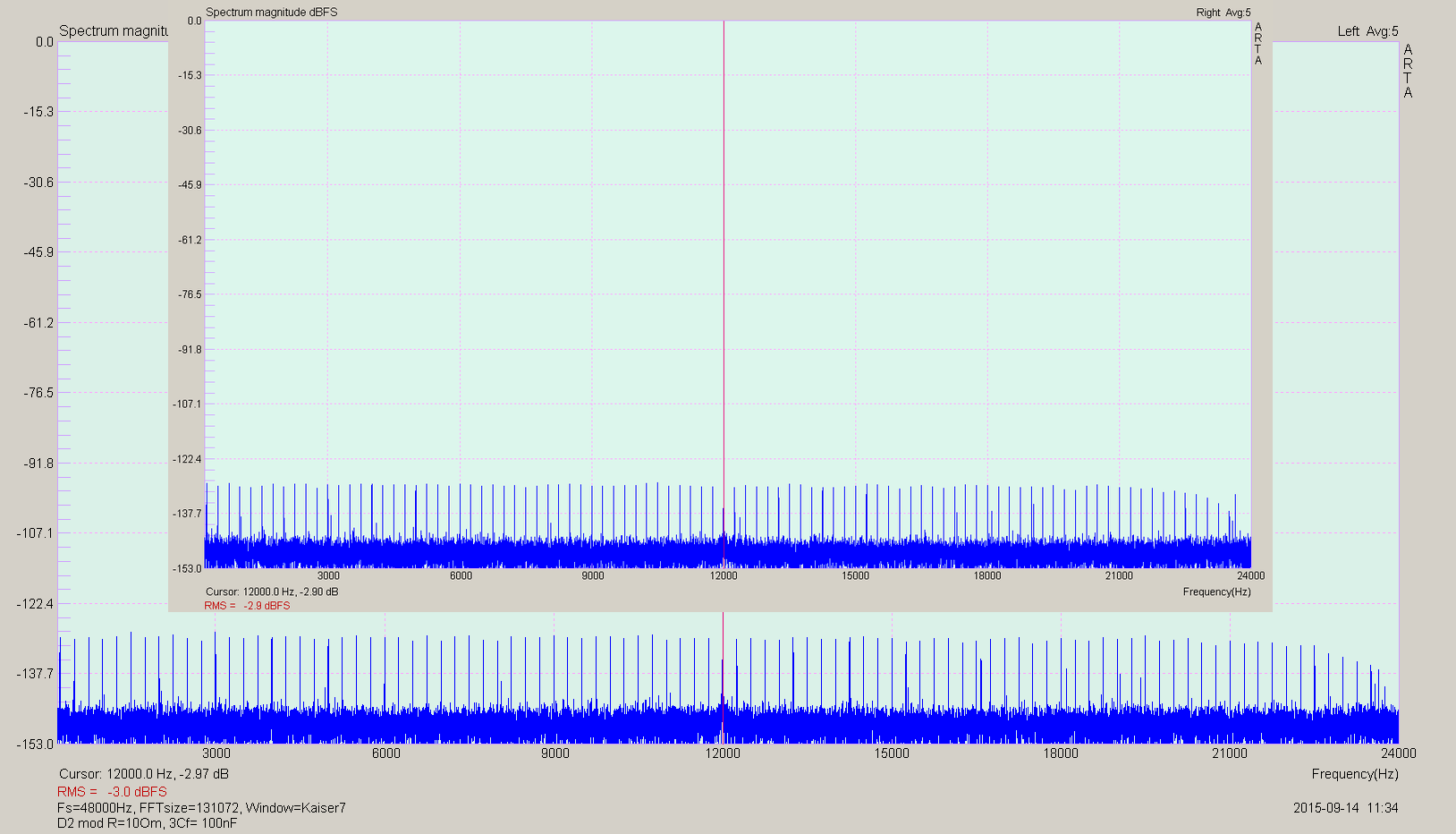This screenshot has height=834, width=1456.
Task: Click the '-107.1' y-axis label of the Left graph
Action: tap(35, 533)
